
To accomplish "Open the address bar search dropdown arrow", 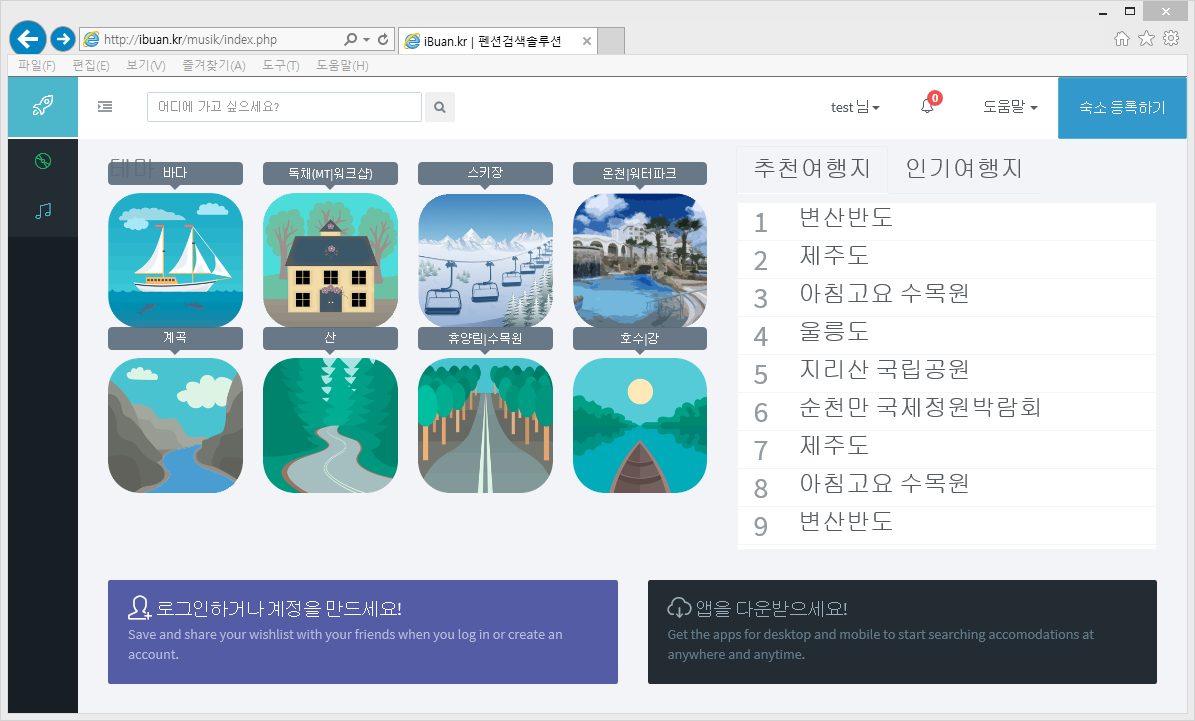I will tap(365, 40).
